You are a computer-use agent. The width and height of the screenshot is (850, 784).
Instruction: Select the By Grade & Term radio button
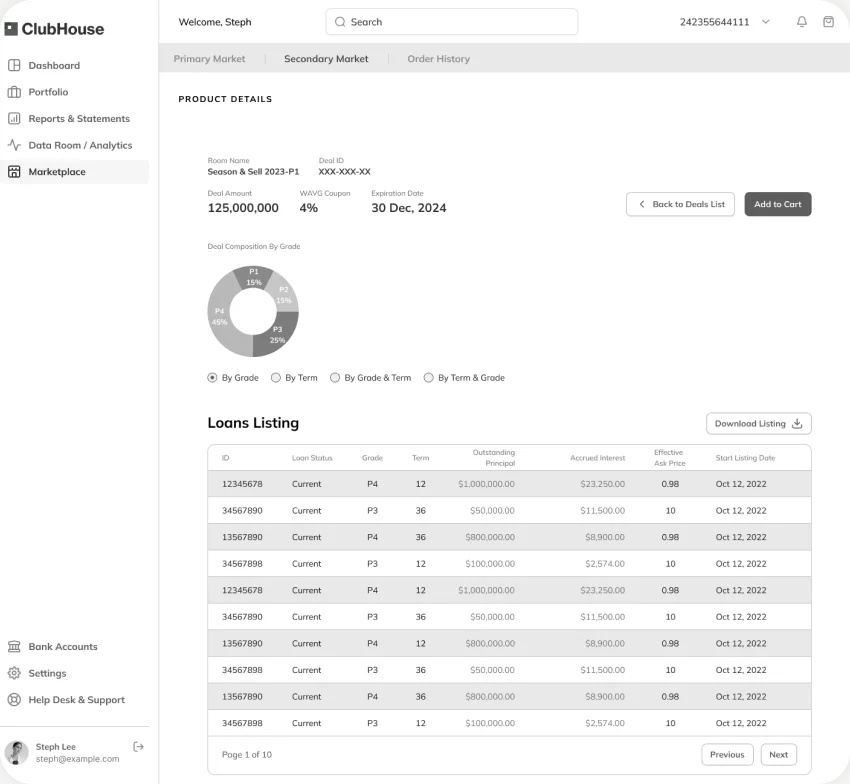tap(335, 378)
